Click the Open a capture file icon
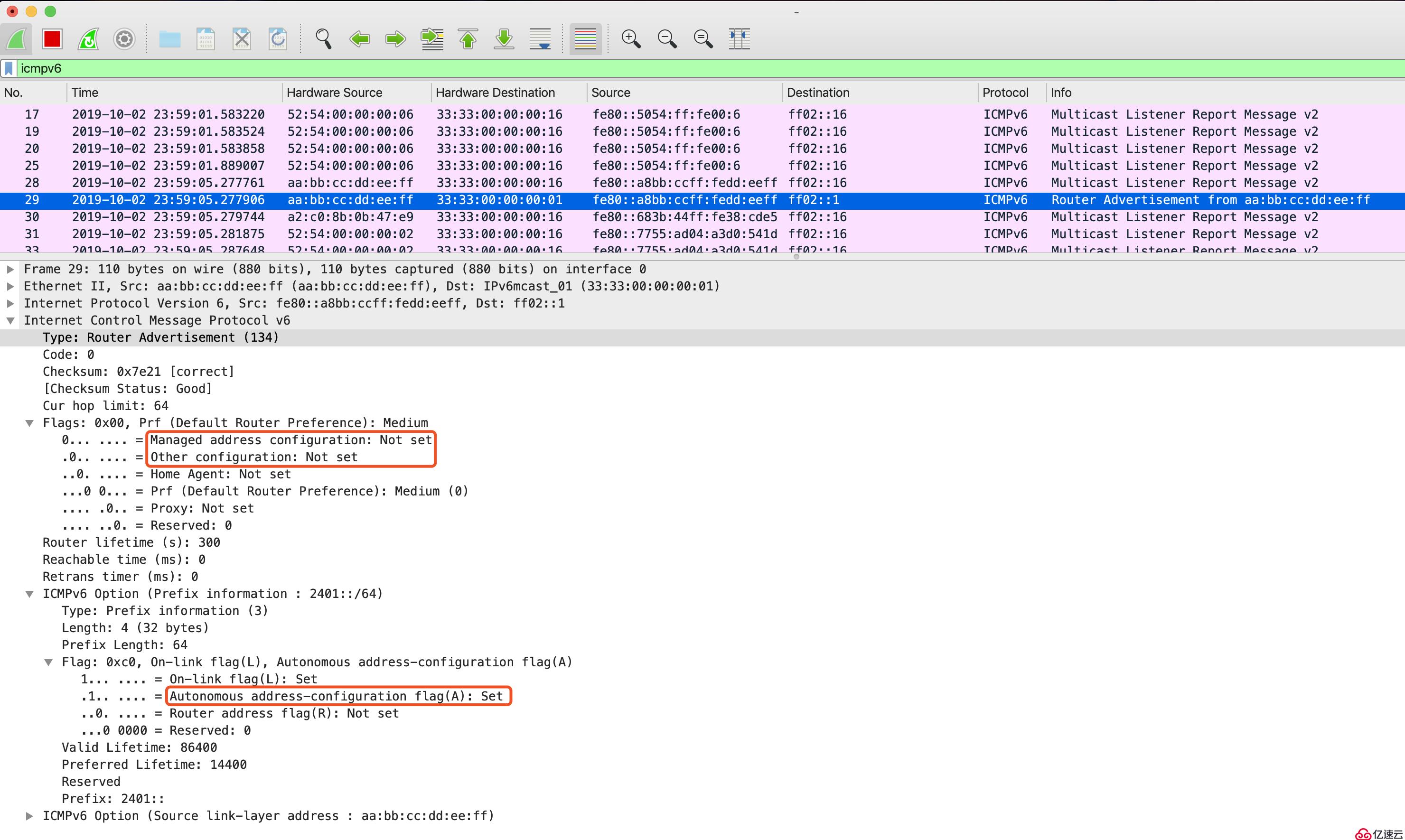1405x840 pixels. click(x=170, y=38)
